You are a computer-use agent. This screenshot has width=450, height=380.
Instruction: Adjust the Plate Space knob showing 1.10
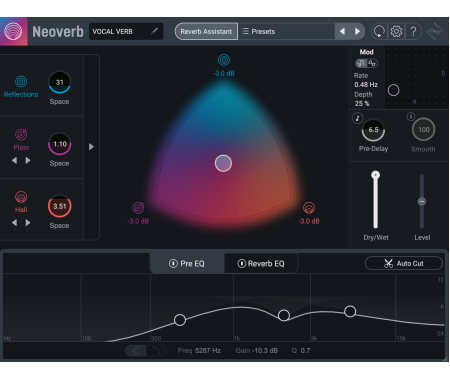[x=60, y=144]
